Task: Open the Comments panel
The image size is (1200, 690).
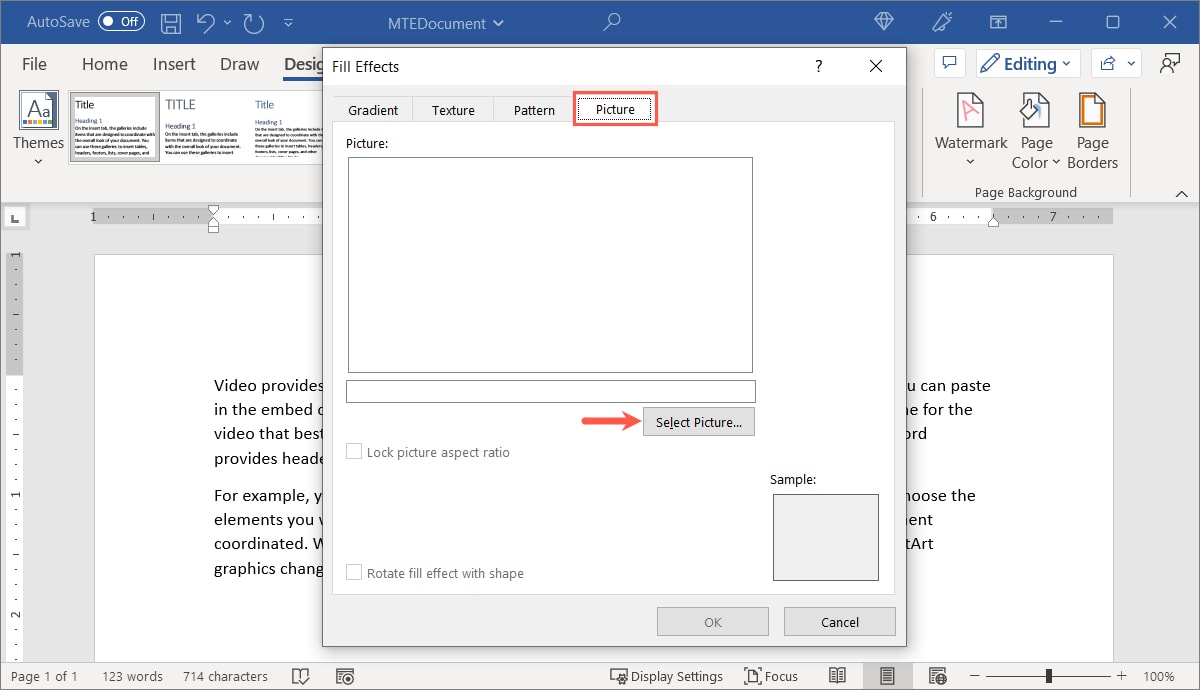Action: pos(949,63)
